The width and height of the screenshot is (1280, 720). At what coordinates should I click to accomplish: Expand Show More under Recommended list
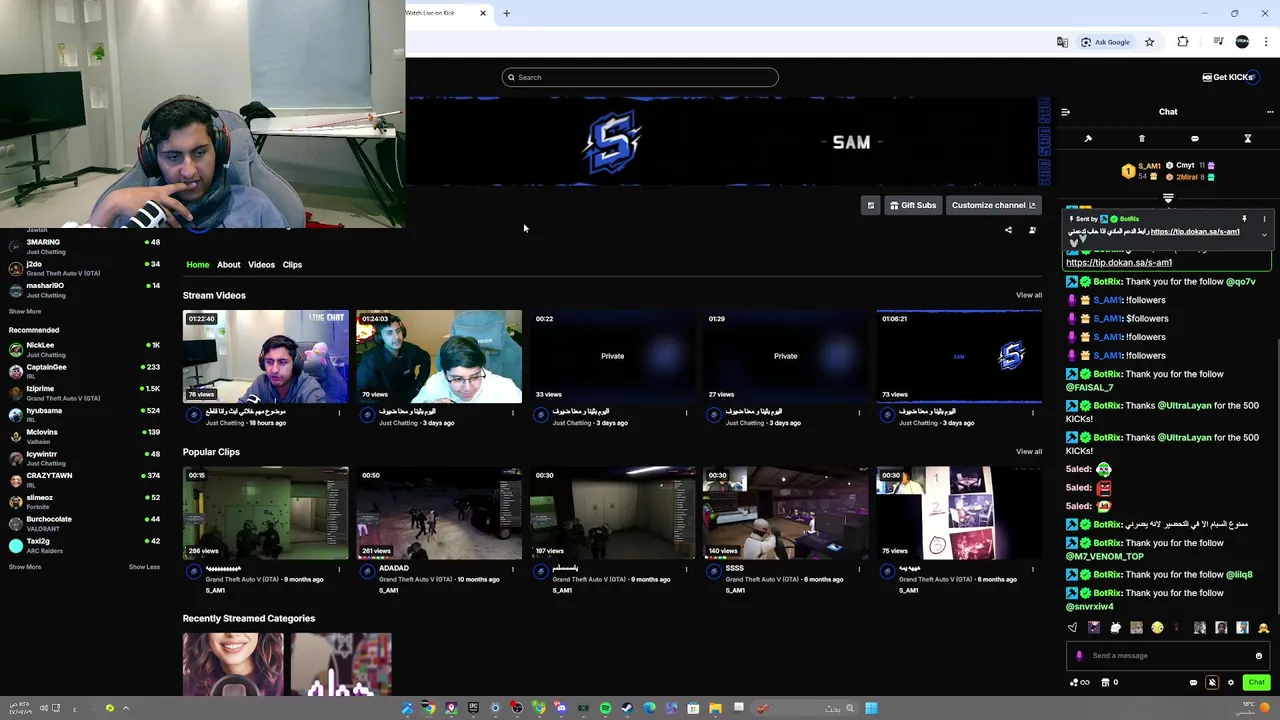click(x=25, y=567)
